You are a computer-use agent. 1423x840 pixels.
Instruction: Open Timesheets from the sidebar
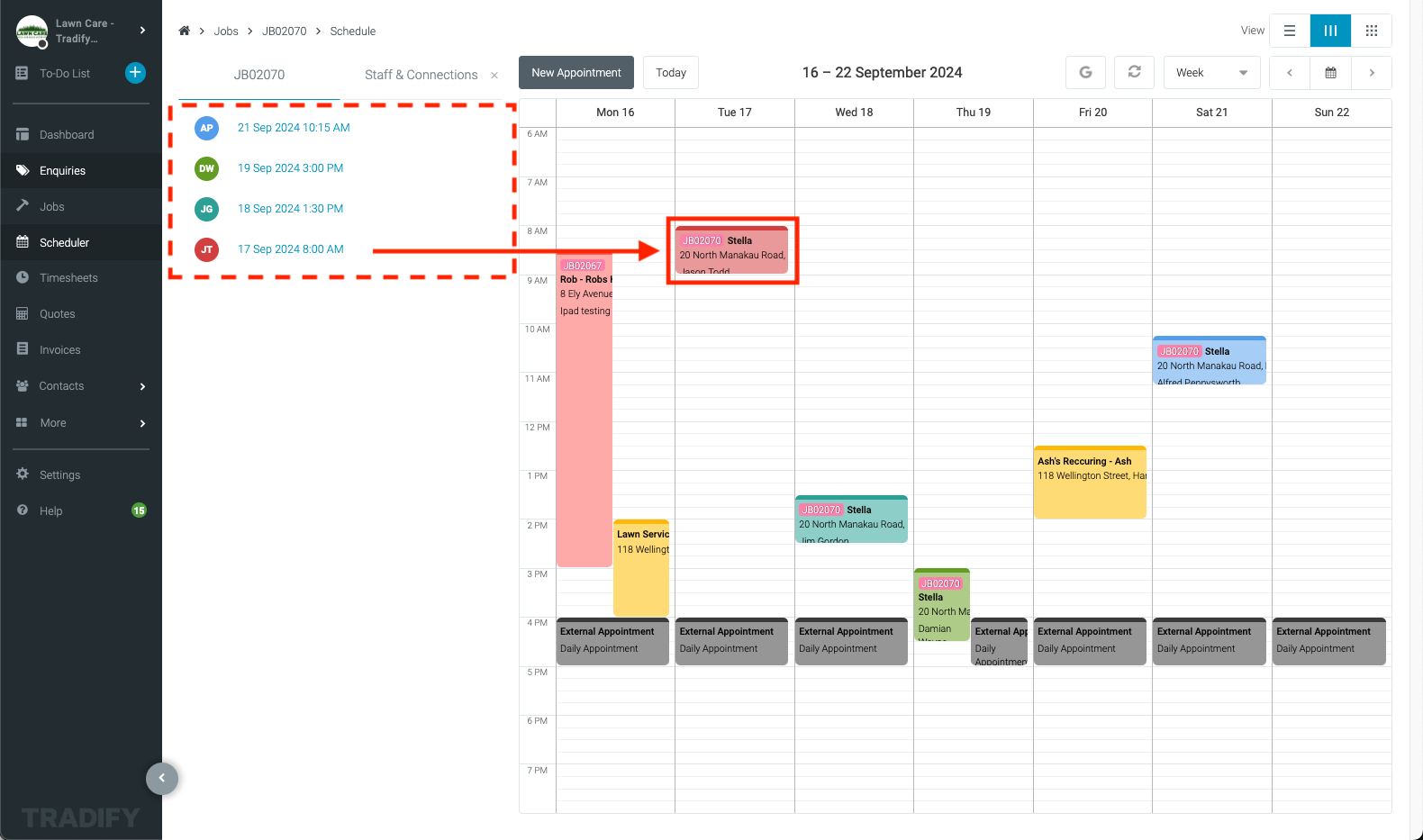68,278
